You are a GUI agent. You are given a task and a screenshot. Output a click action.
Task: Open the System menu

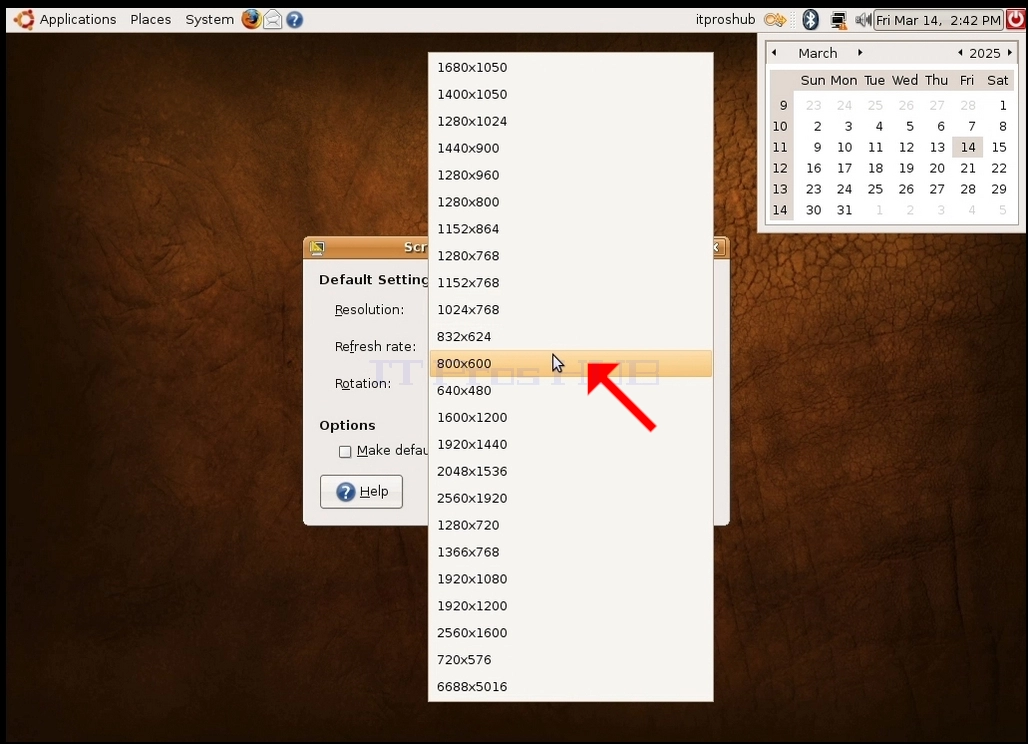click(209, 20)
